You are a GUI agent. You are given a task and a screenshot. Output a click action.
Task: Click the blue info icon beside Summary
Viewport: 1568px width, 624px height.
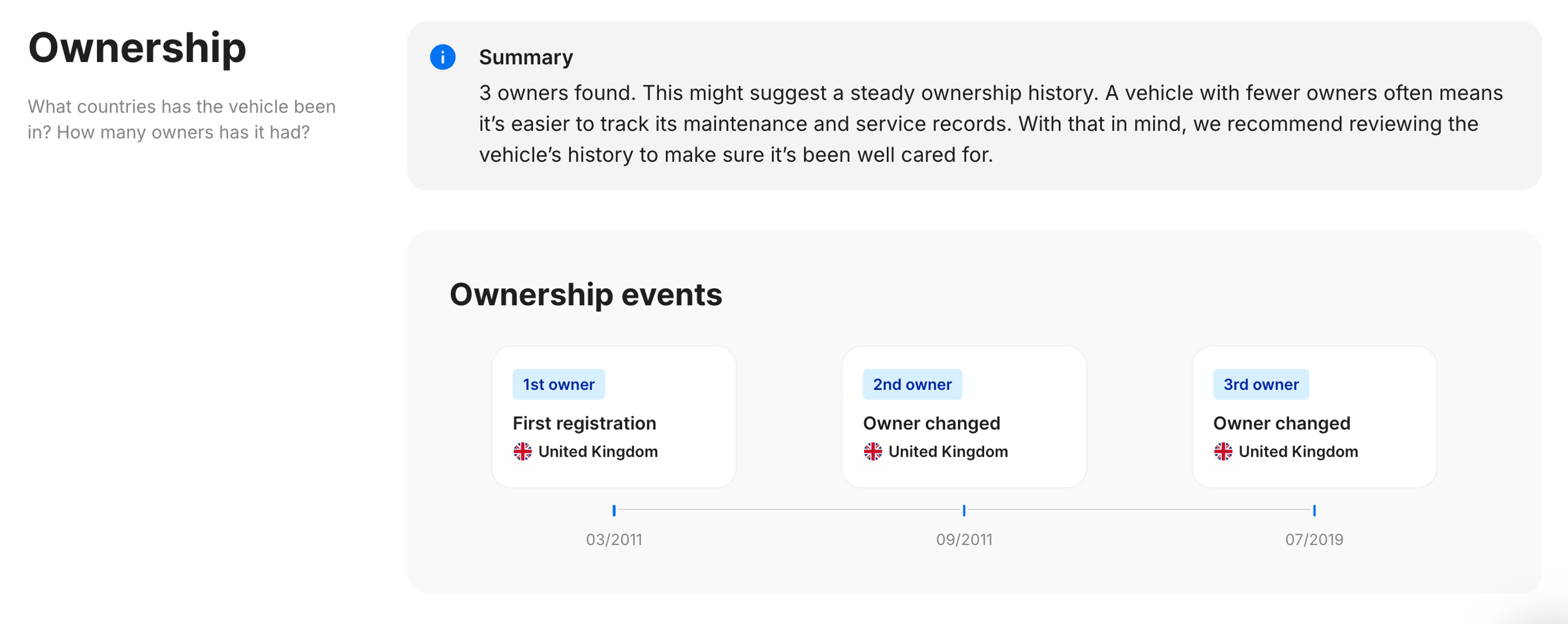[443, 57]
